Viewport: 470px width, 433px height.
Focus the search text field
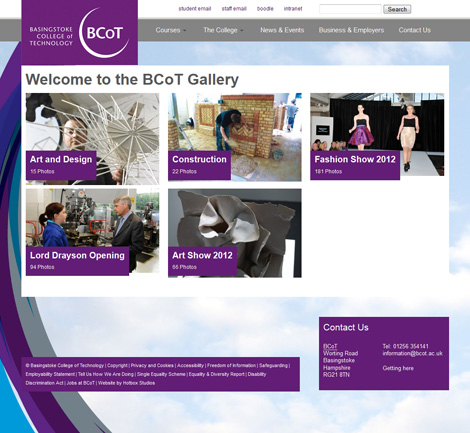(350, 9)
